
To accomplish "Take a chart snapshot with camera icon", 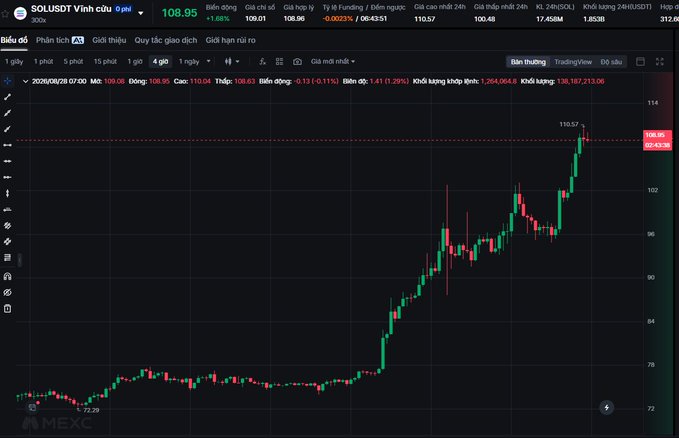I will tap(297, 62).
